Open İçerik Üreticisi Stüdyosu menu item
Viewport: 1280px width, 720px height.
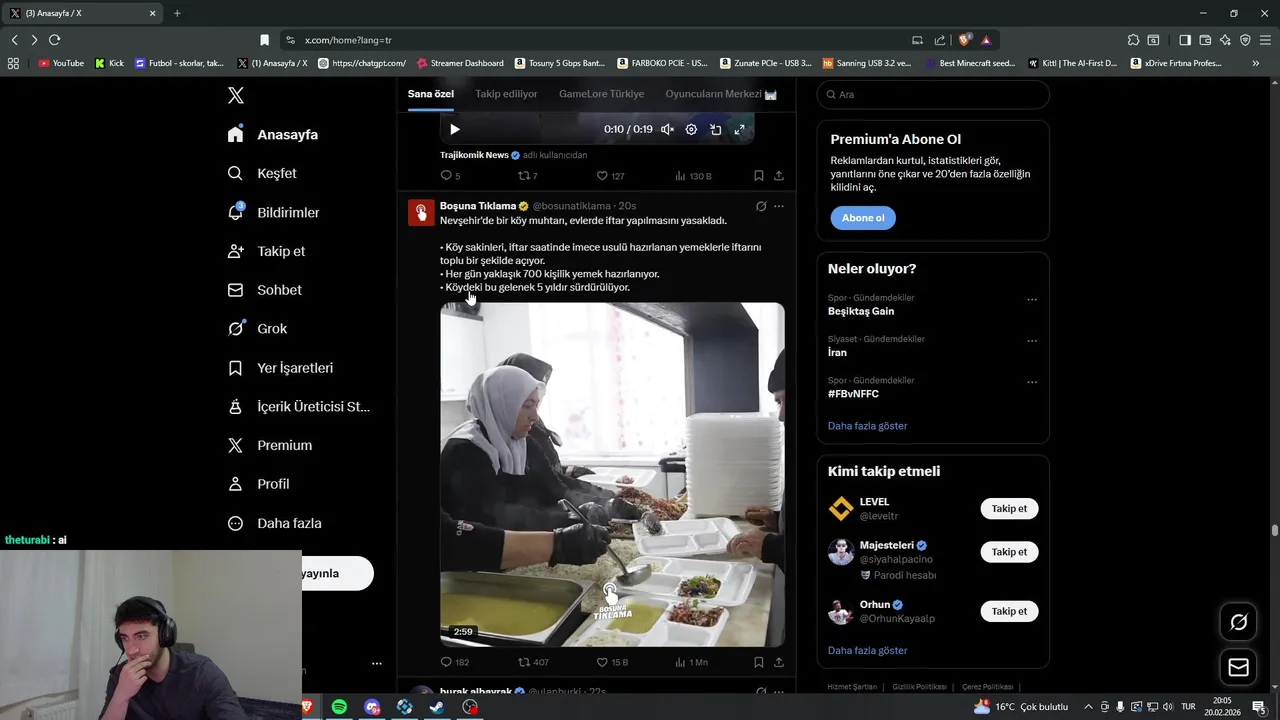point(298,407)
